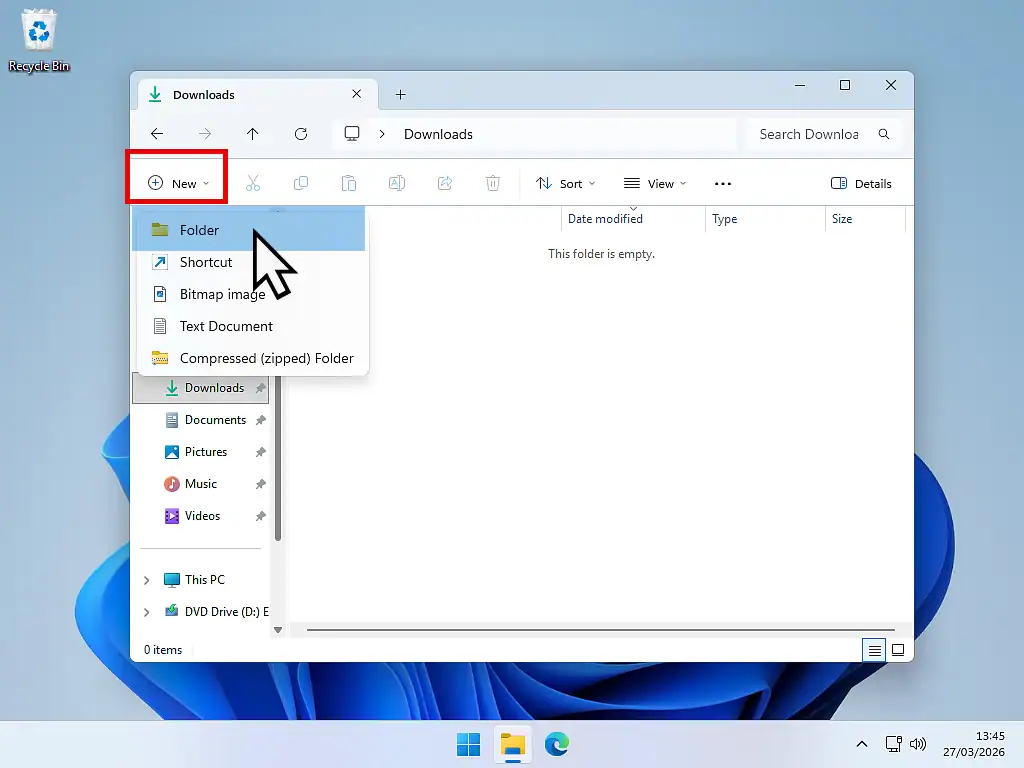Click the Back navigation arrow

point(157,133)
